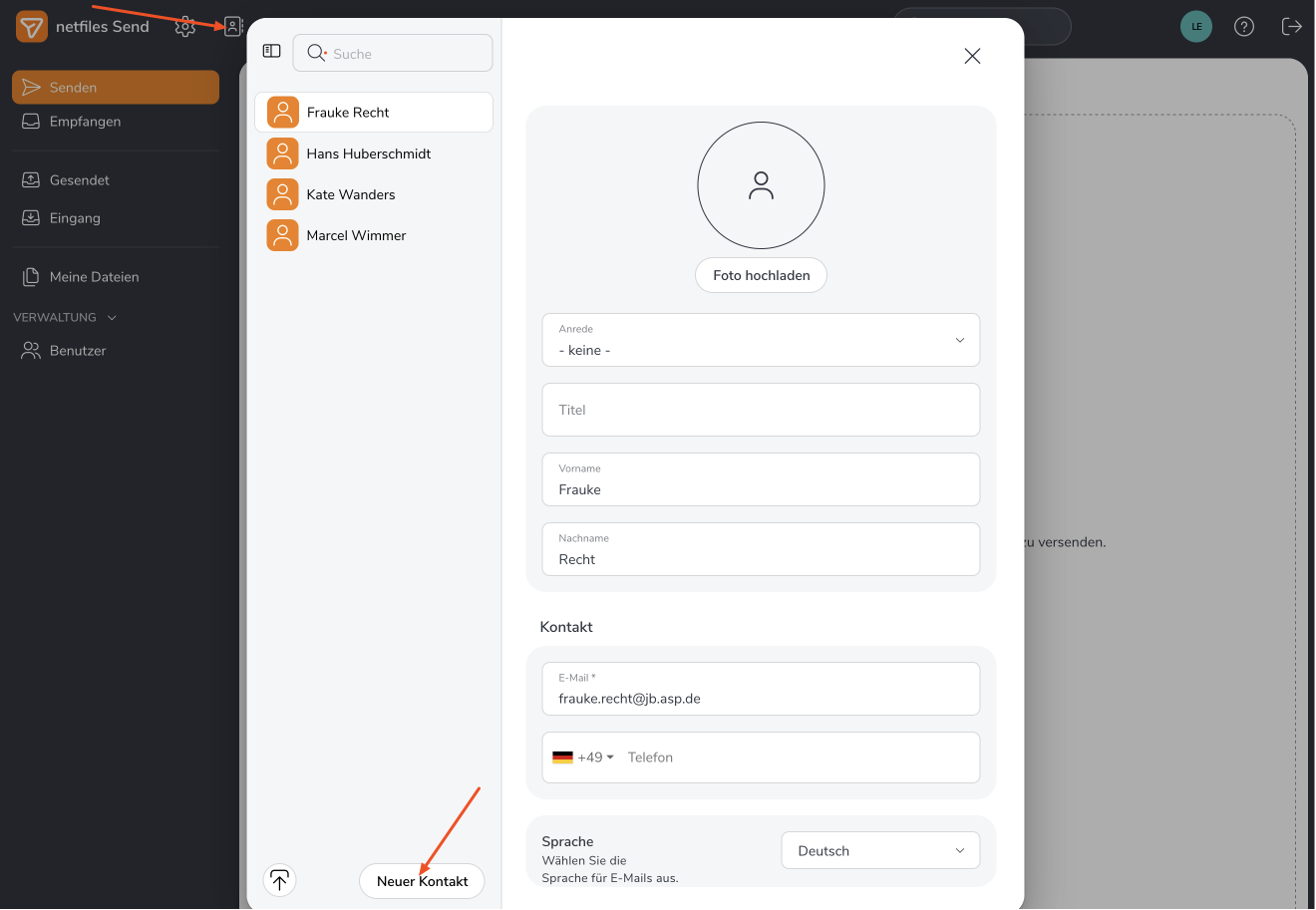This screenshot has width=1316, height=910.
Task: Toggle the contact list sidebar panel icon
Action: click(271, 51)
